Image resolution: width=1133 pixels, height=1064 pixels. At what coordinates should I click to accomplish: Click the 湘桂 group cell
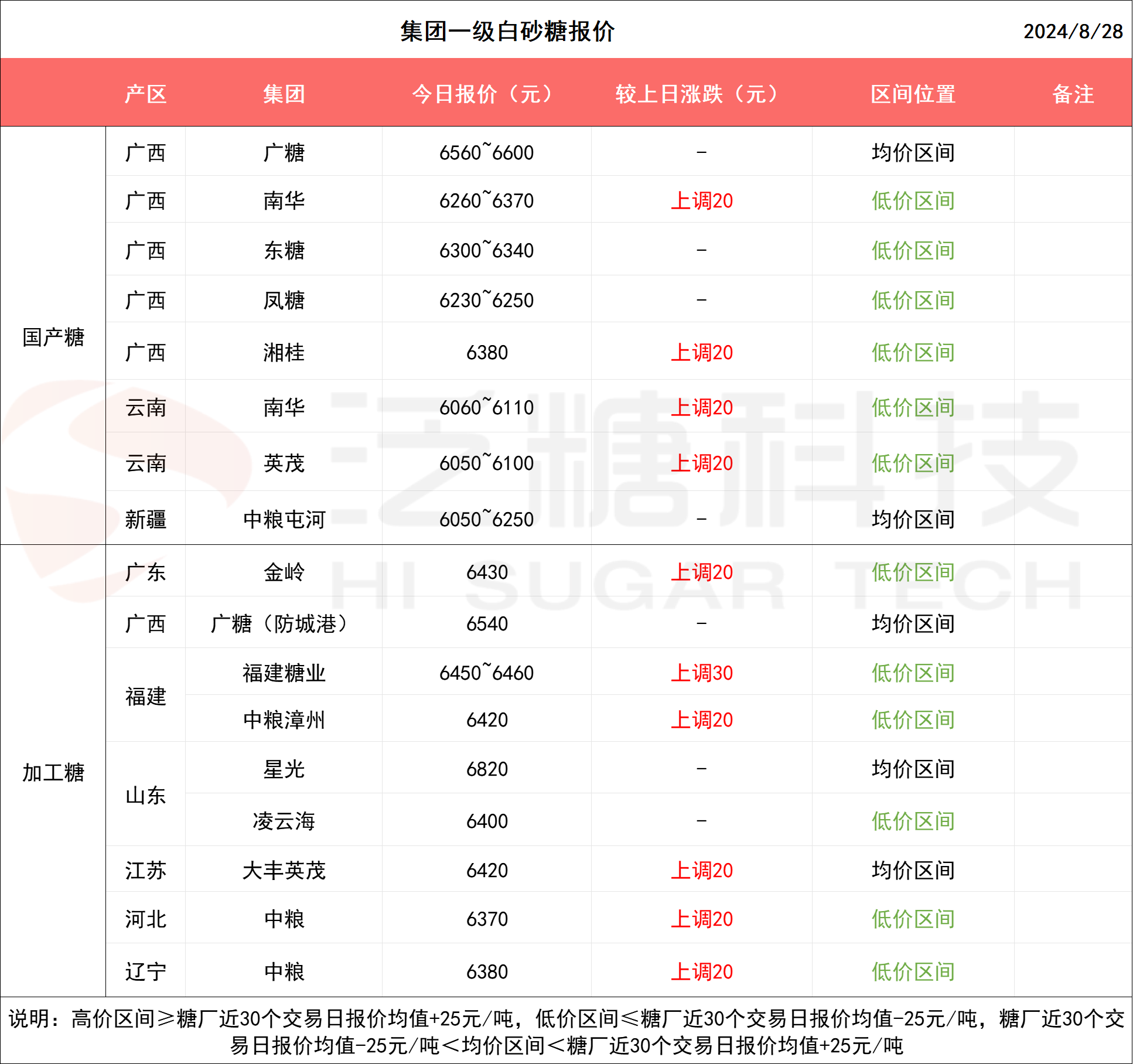pos(284,352)
